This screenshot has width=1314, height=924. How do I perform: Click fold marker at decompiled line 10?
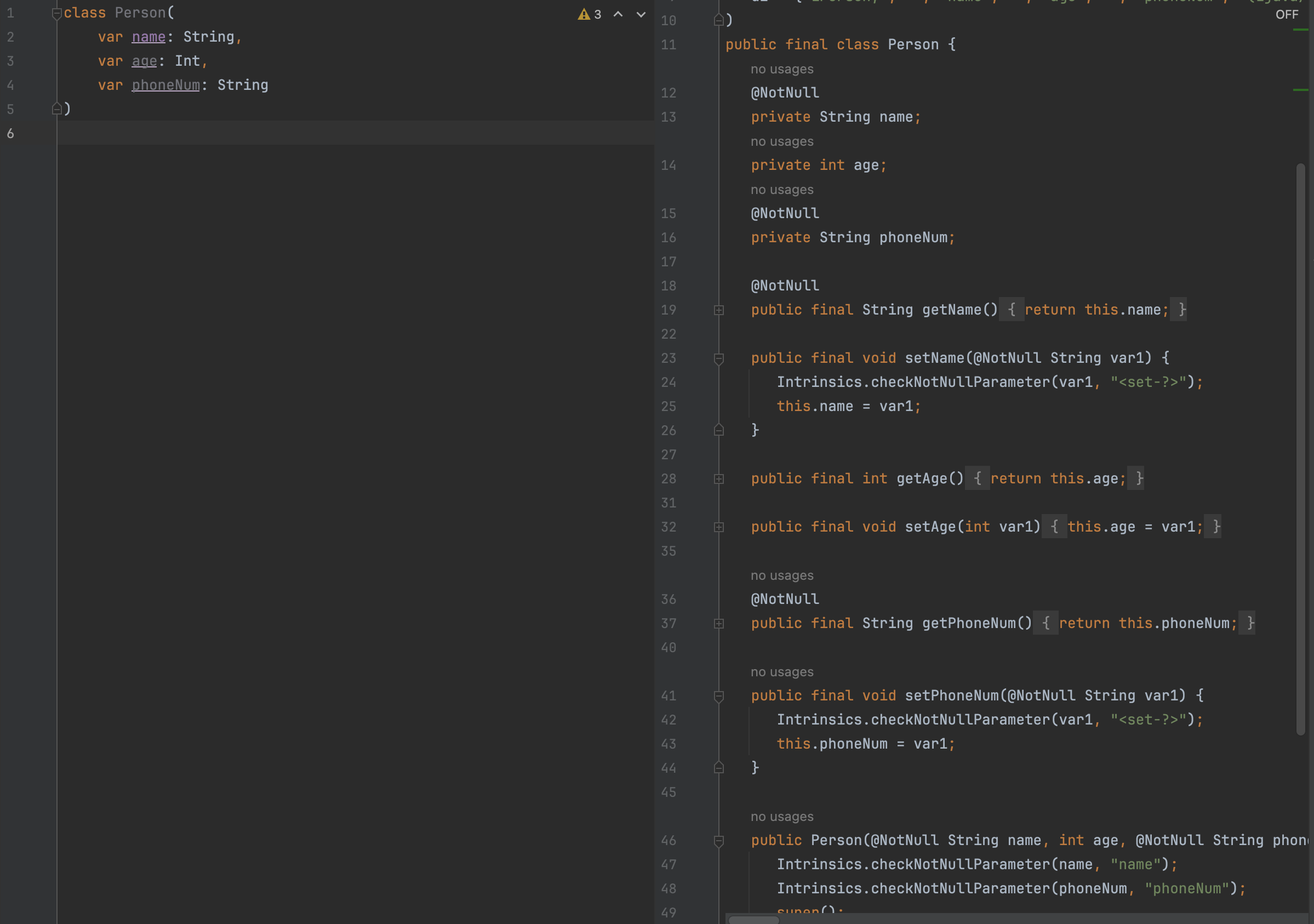[x=719, y=21]
